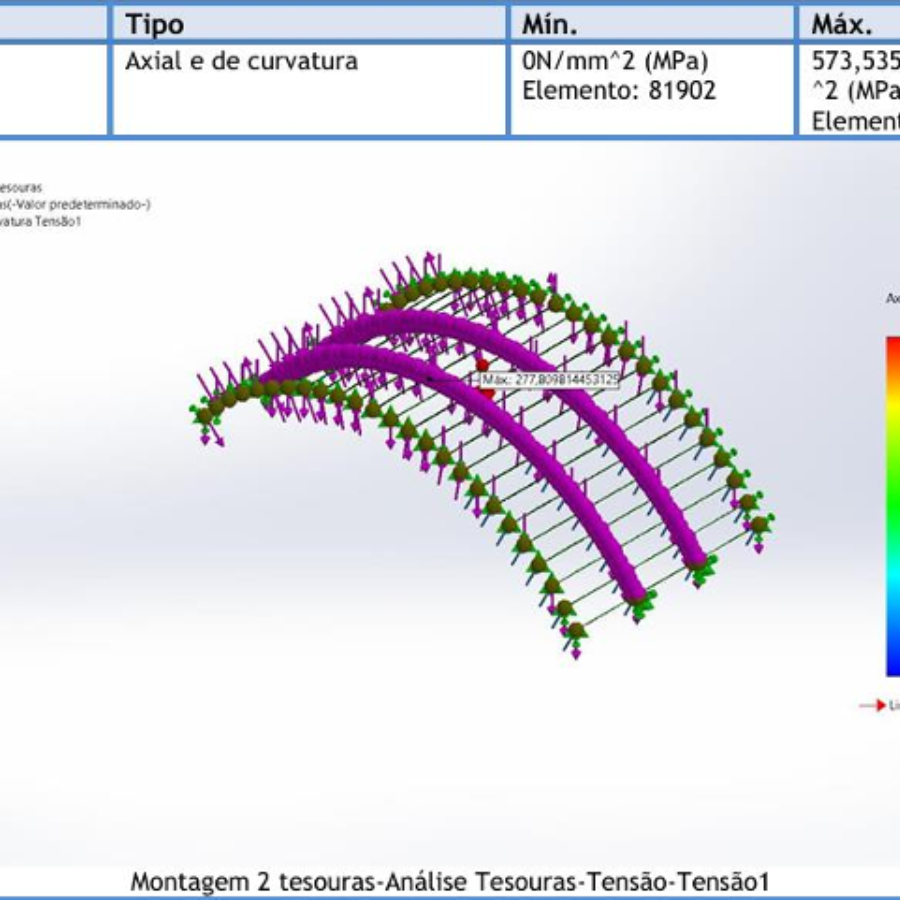This screenshot has height=900, width=900.
Task: Select the Máx. column header
Action: coord(842,23)
